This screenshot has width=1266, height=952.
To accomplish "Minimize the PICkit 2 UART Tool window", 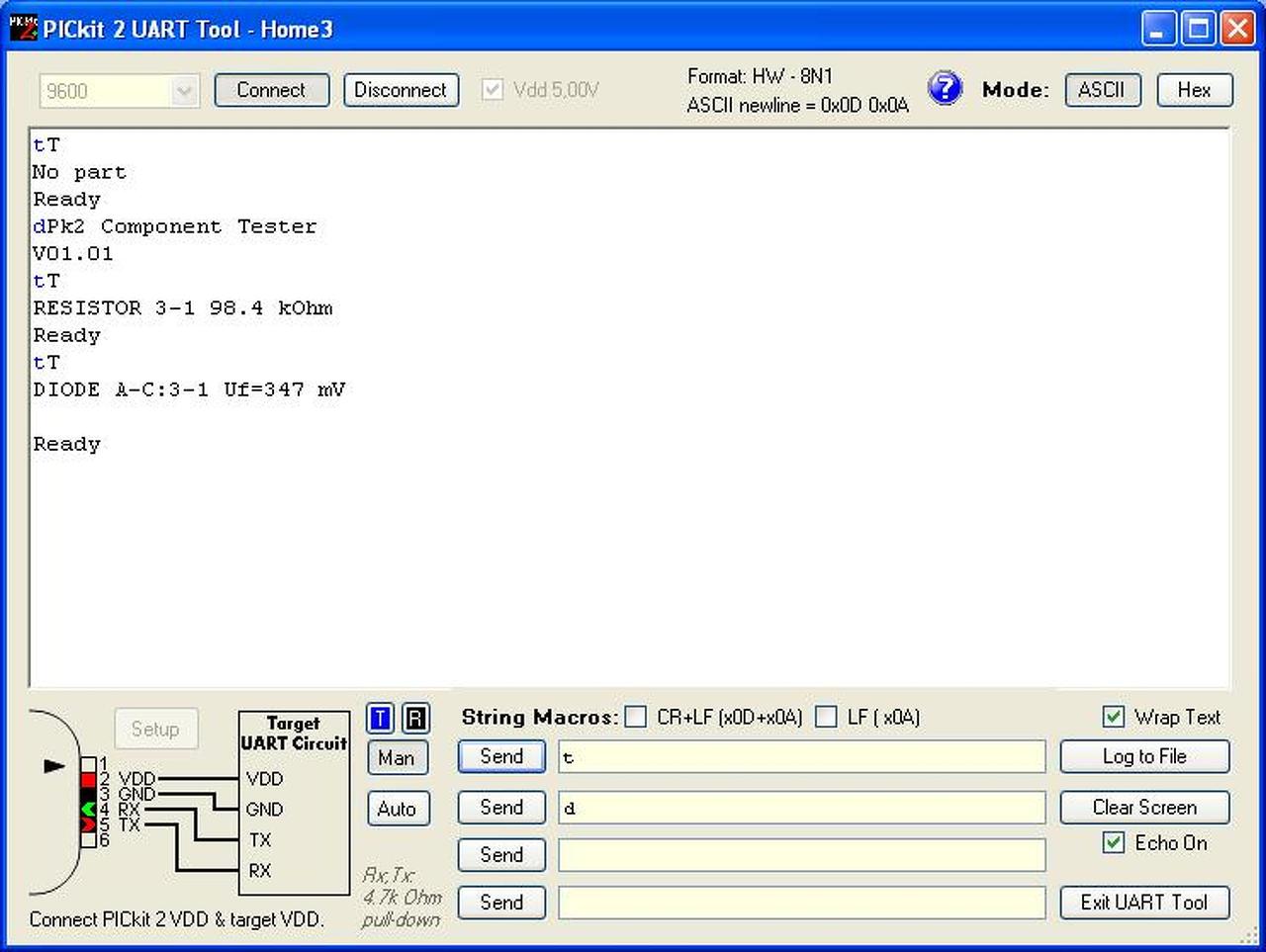I will (1158, 29).
